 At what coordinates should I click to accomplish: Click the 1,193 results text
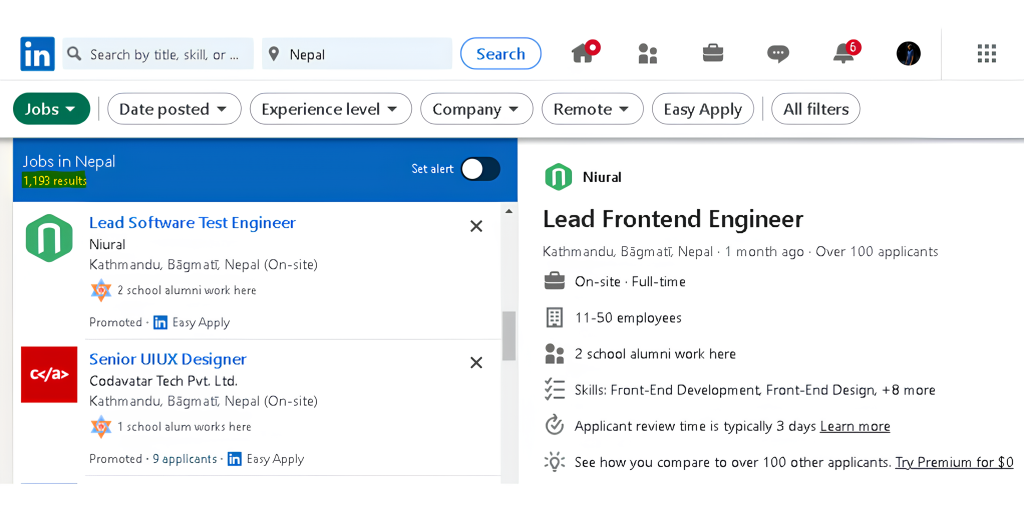point(54,181)
